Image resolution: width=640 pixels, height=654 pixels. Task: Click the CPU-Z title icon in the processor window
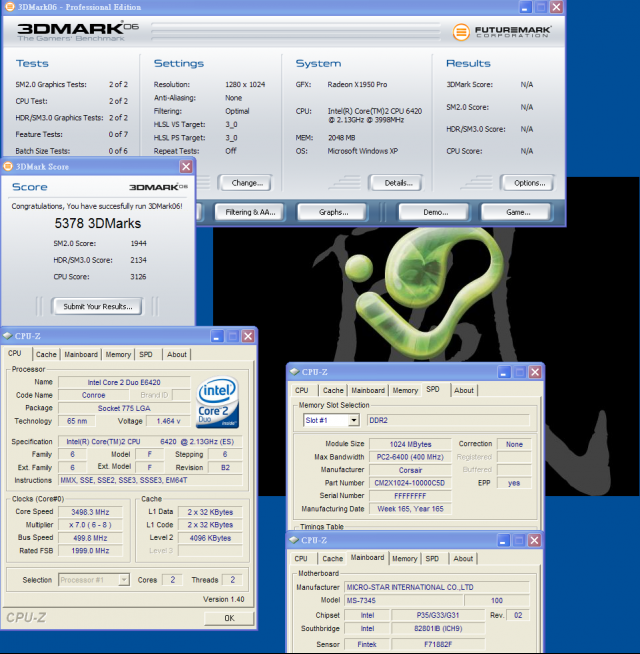(8, 336)
